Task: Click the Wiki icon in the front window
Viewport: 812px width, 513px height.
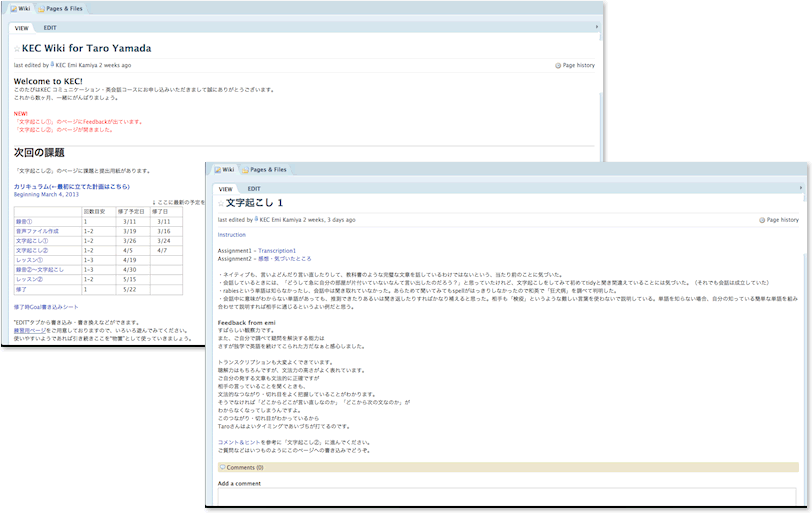Action: (215, 170)
